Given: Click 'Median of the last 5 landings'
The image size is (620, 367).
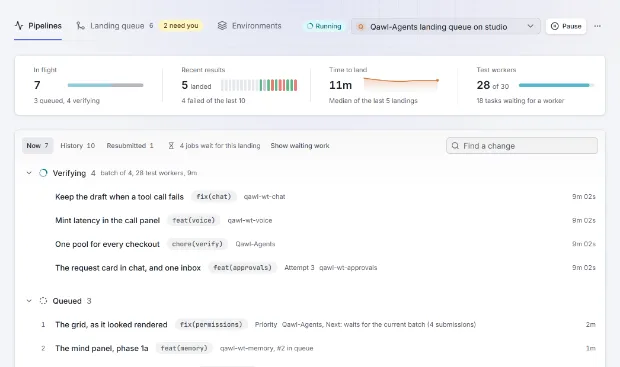Looking at the screenshot, I should point(373,101).
